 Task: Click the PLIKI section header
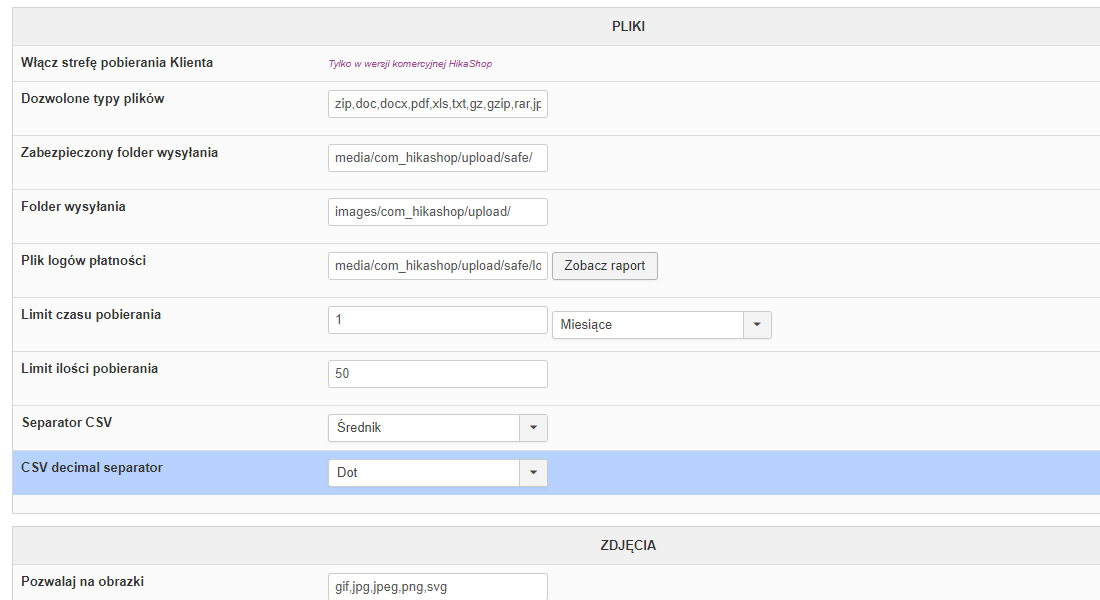[x=628, y=27]
